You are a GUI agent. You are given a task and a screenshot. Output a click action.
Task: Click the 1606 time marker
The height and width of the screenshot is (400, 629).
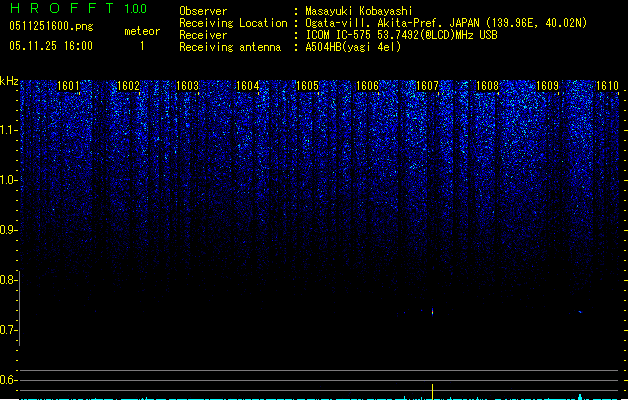[x=367, y=86]
